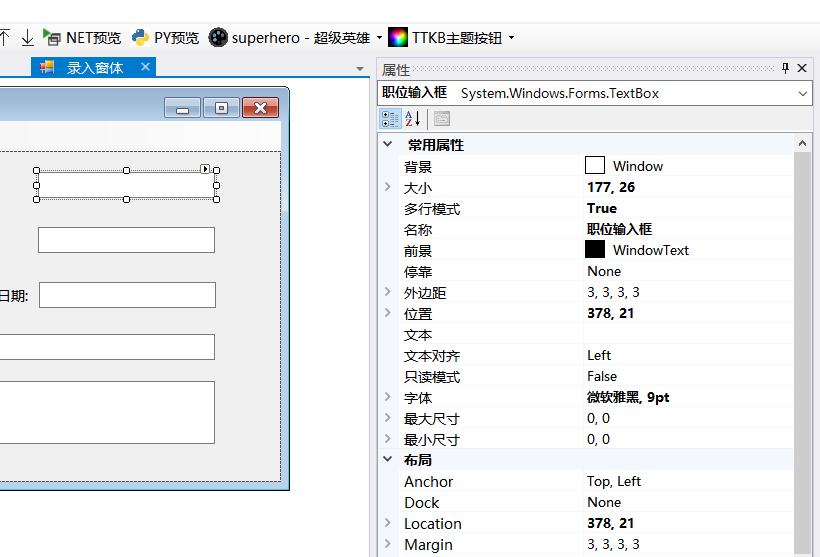Select the textbox next to 日期 label
The image size is (820, 557).
(127, 295)
